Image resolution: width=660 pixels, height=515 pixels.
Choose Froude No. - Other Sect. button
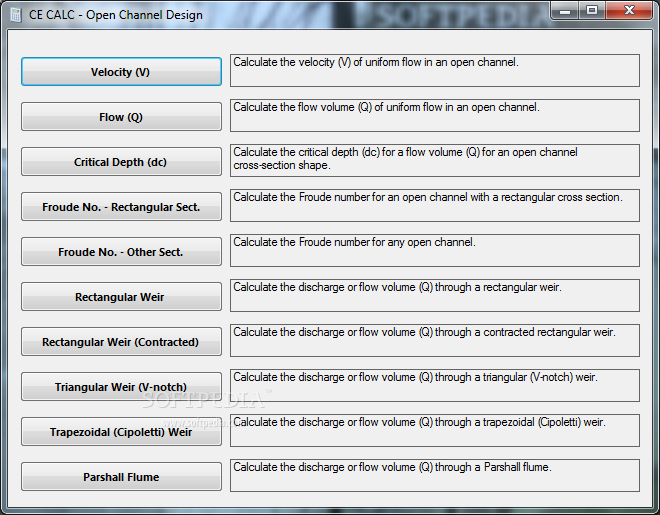[x=121, y=252]
